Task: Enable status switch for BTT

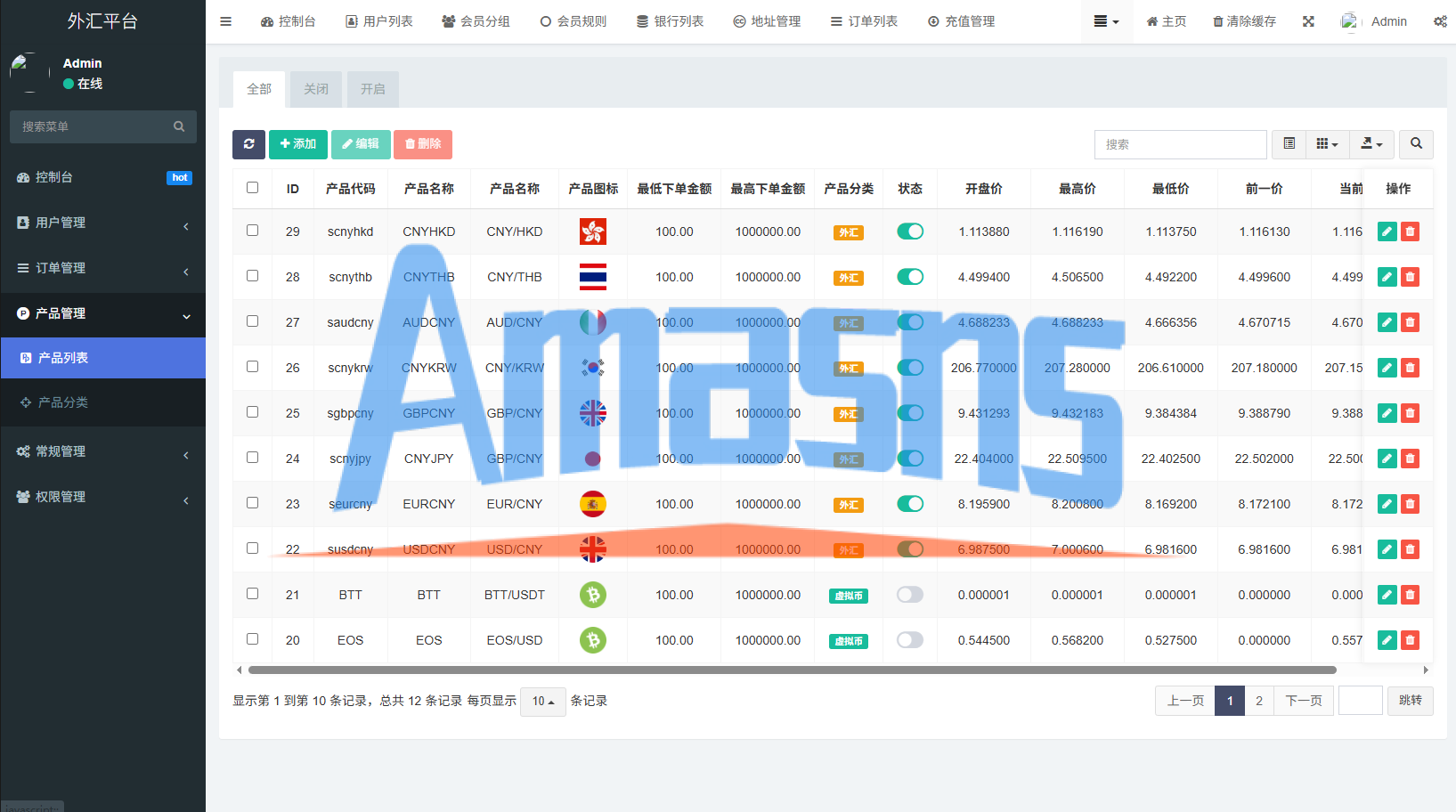Action: point(910,595)
